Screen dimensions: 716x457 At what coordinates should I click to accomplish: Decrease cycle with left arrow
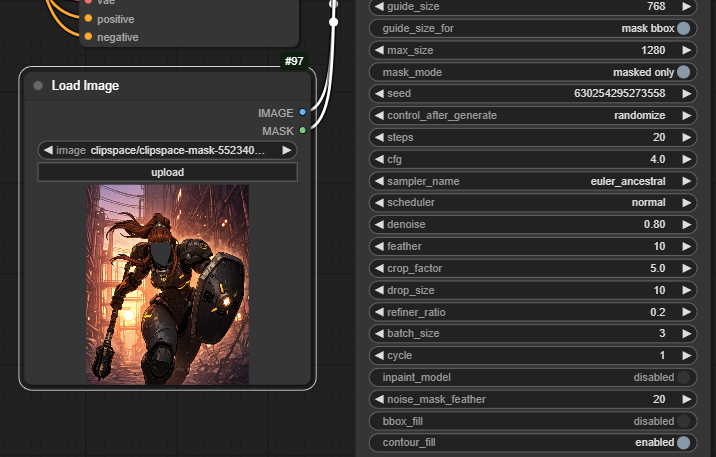379,356
